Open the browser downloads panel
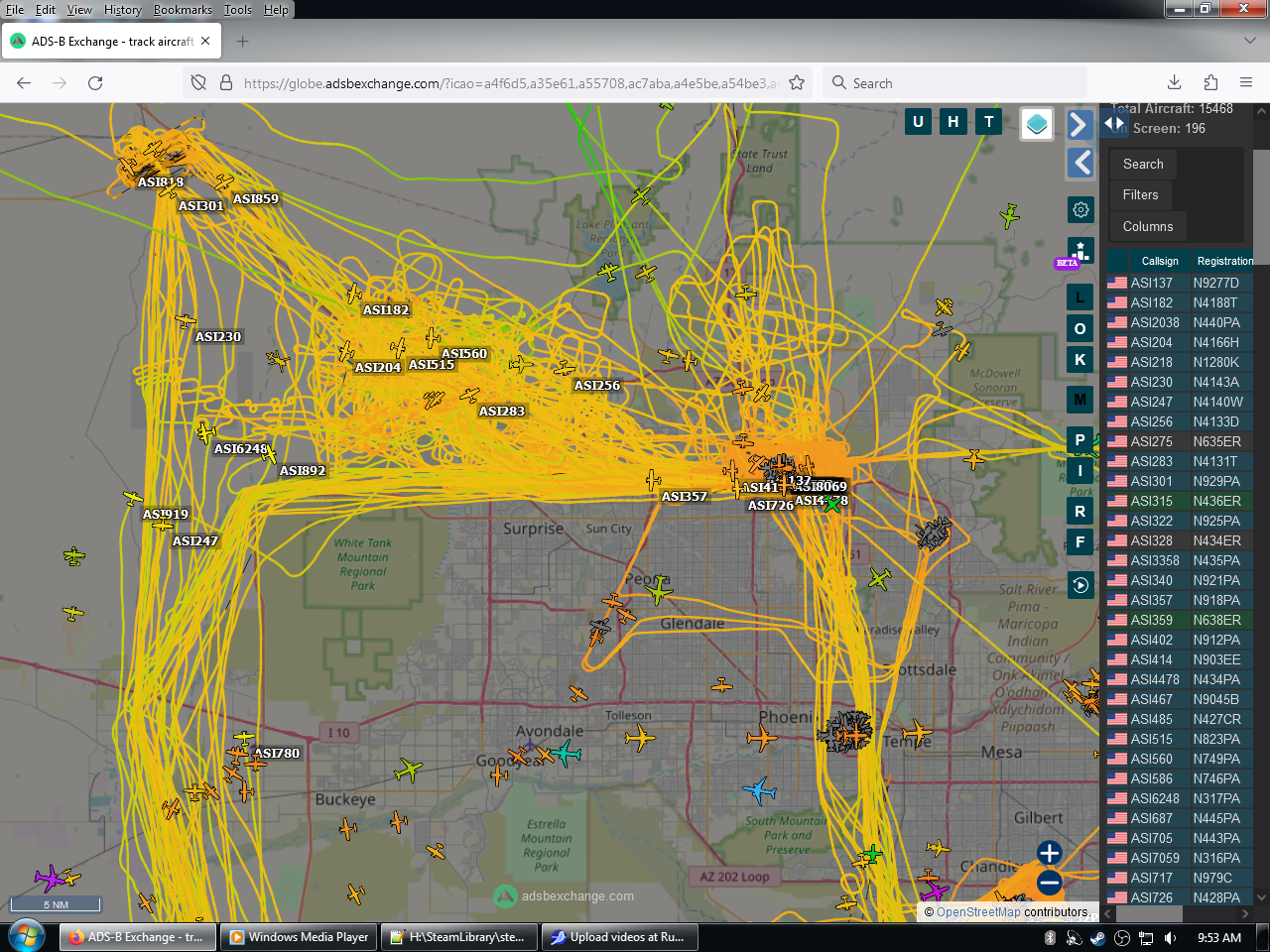Image resolution: width=1270 pixels, height=952 pixels. coord(1174,83)
